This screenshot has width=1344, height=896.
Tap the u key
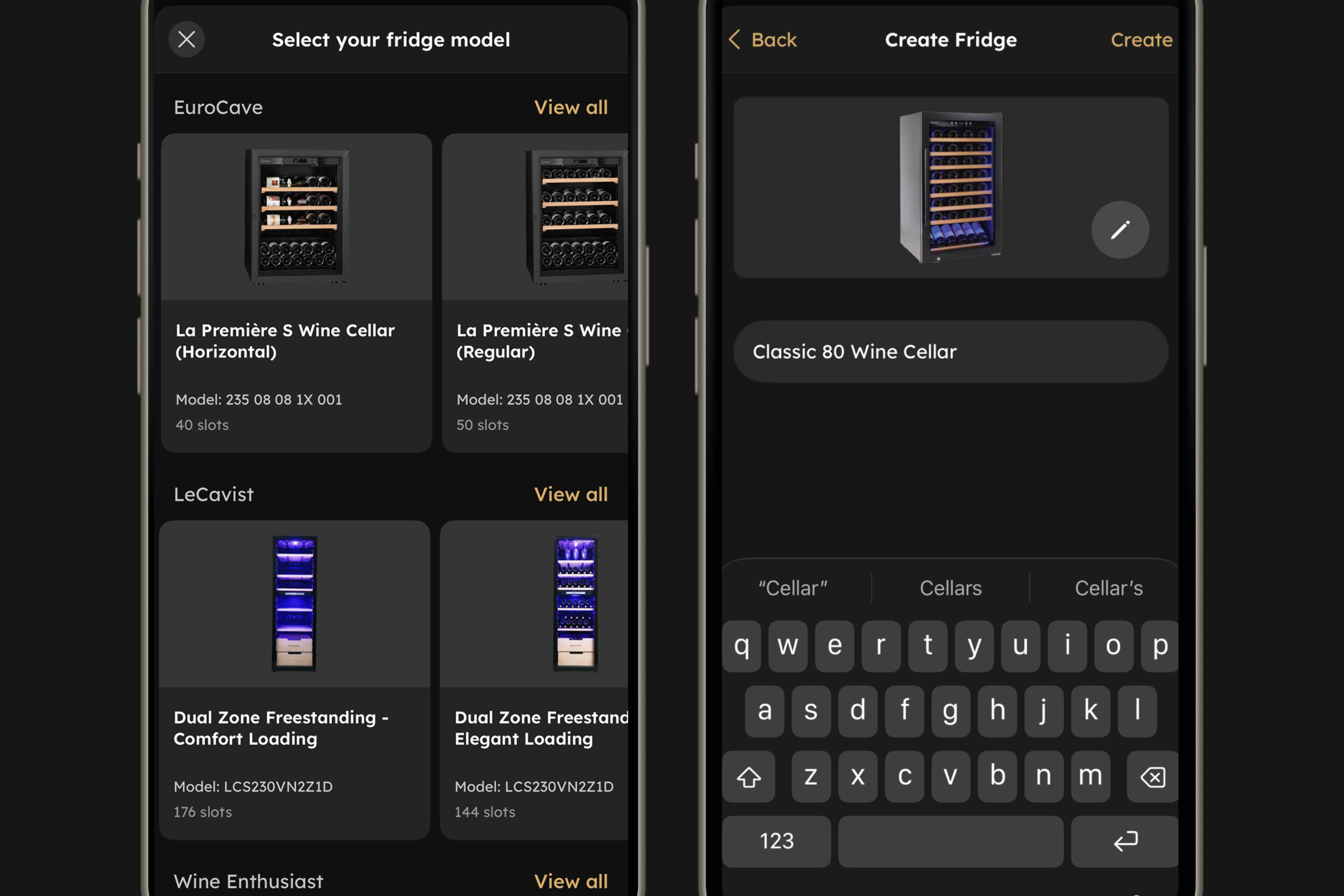point(1021,646)
